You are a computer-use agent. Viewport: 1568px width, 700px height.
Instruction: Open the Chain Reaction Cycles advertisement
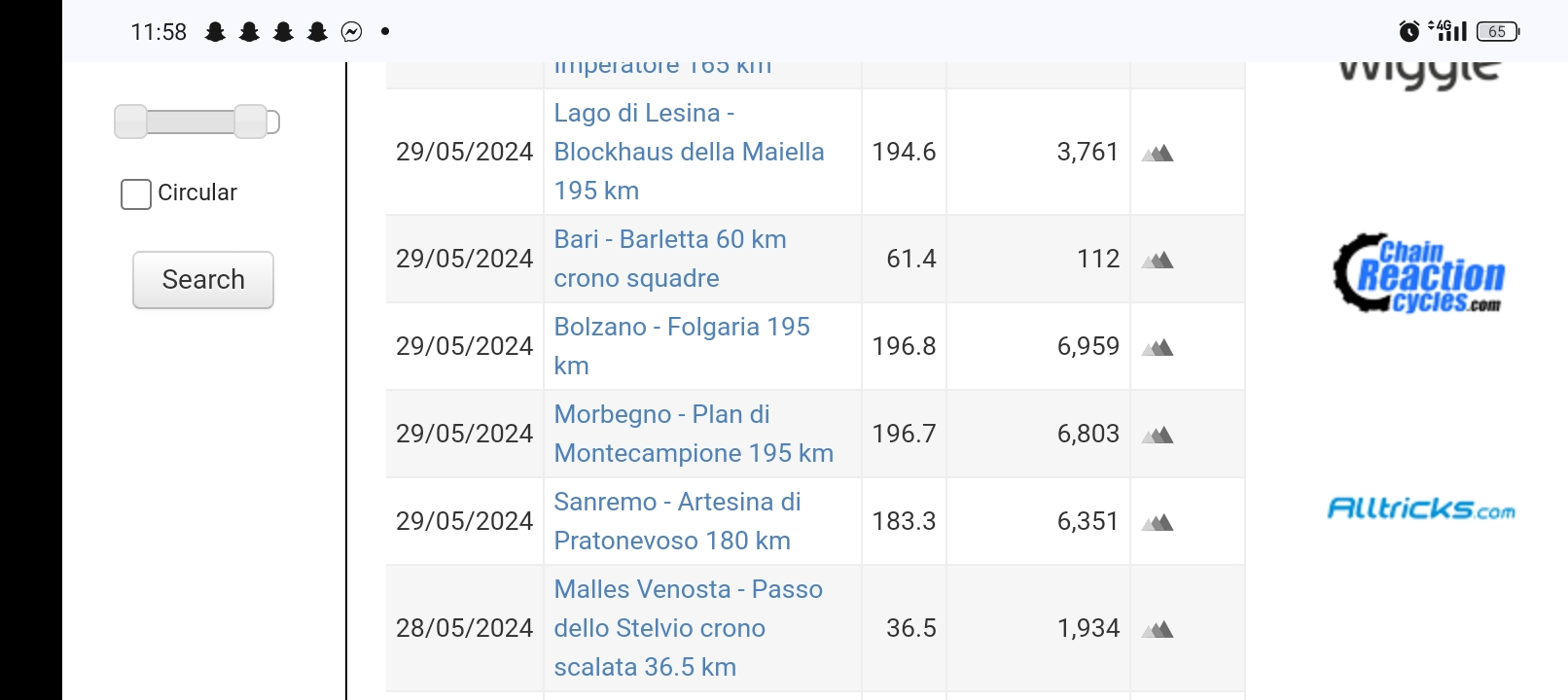click(1419, 273)
